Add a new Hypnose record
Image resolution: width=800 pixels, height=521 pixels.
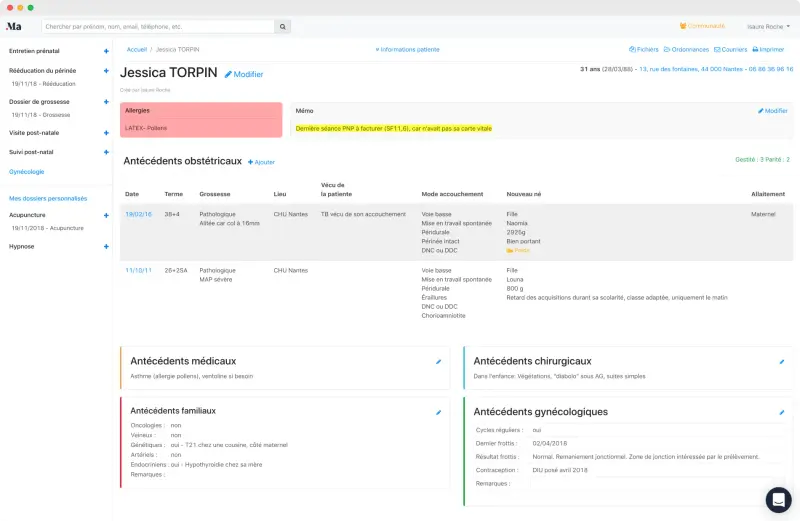[x=106, y=246]
